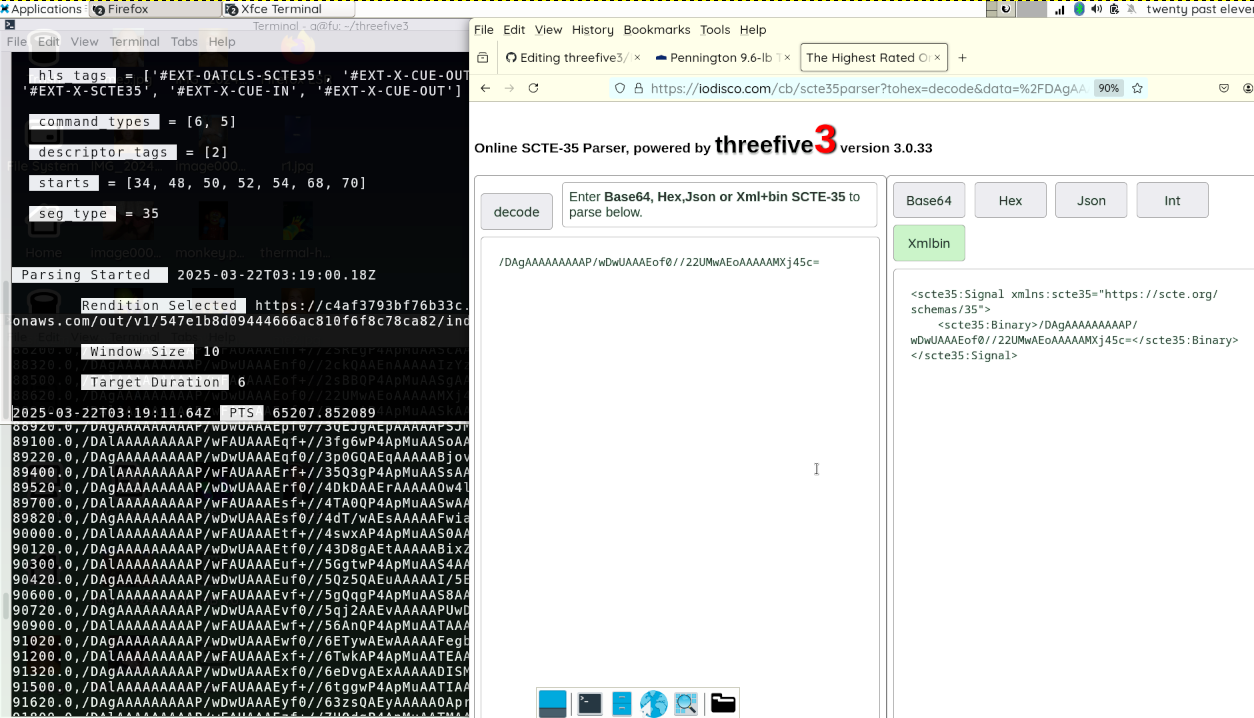Reset the 90% zoom level badge

(1108, 88)
